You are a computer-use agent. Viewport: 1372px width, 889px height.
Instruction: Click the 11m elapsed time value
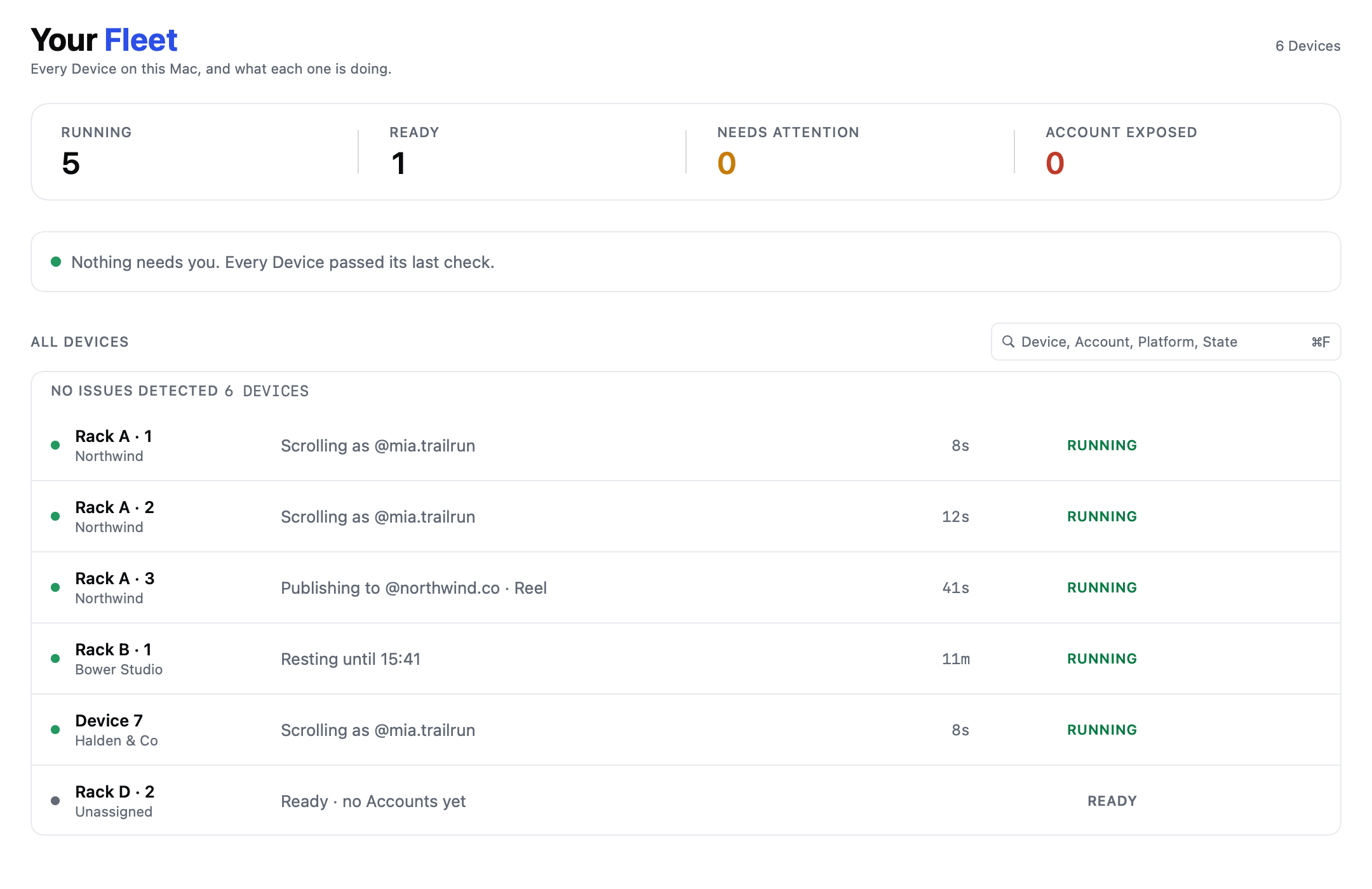(956, 659)
